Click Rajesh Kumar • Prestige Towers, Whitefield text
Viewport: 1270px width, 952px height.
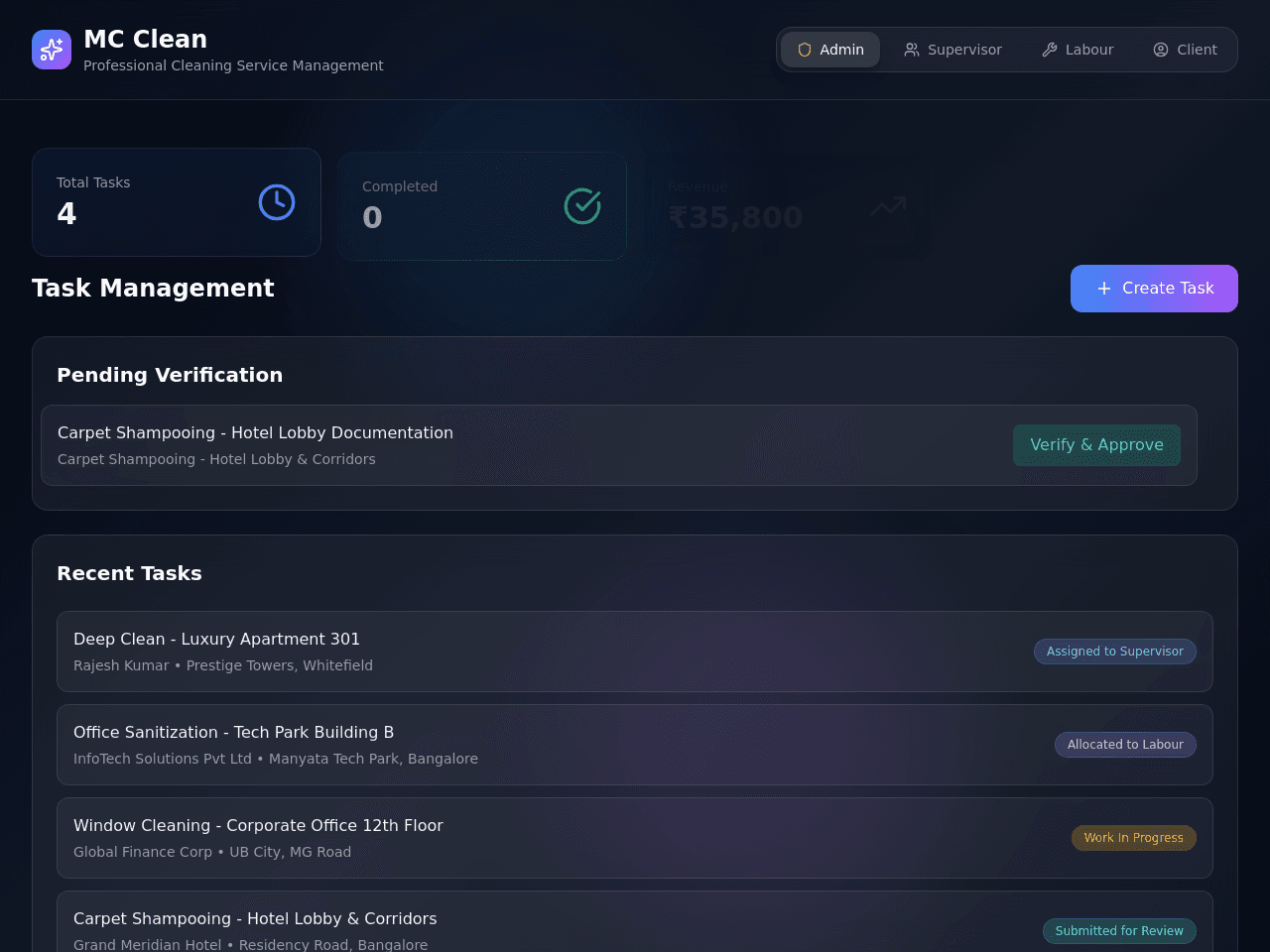coord(223,665)
